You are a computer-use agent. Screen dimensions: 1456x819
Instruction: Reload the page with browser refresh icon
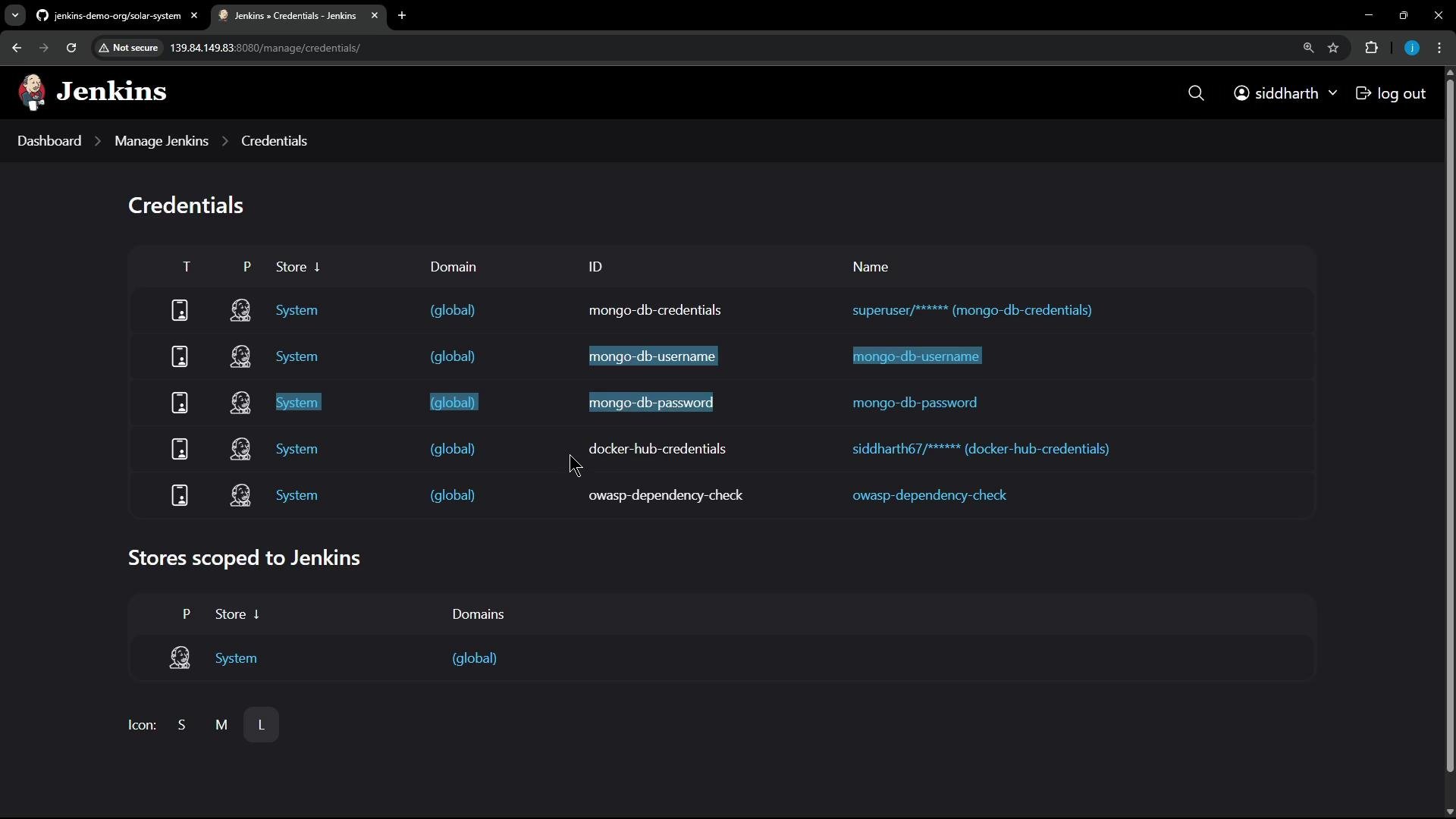[x=71, y=48]
